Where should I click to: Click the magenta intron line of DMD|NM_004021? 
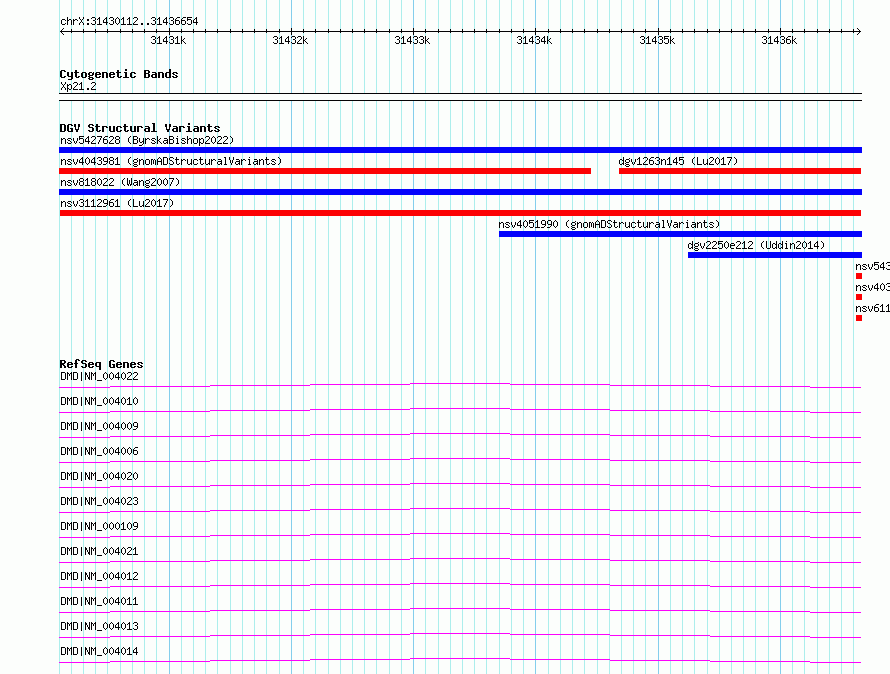tap(460, 559)
